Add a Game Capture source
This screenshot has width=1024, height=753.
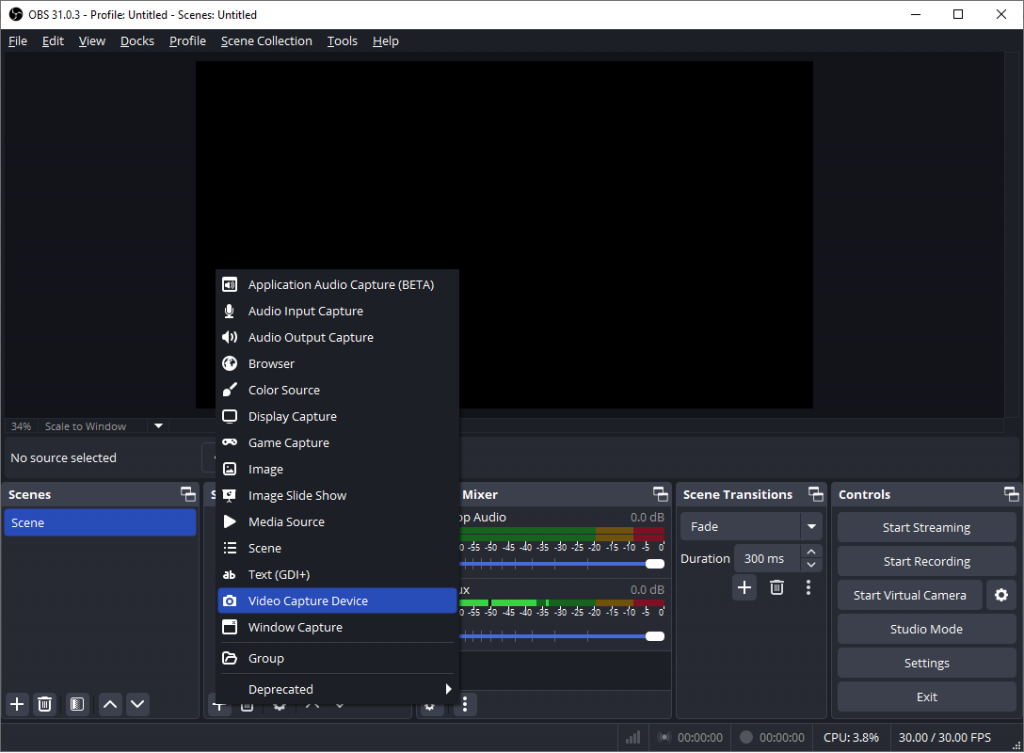tap(337, 443)
